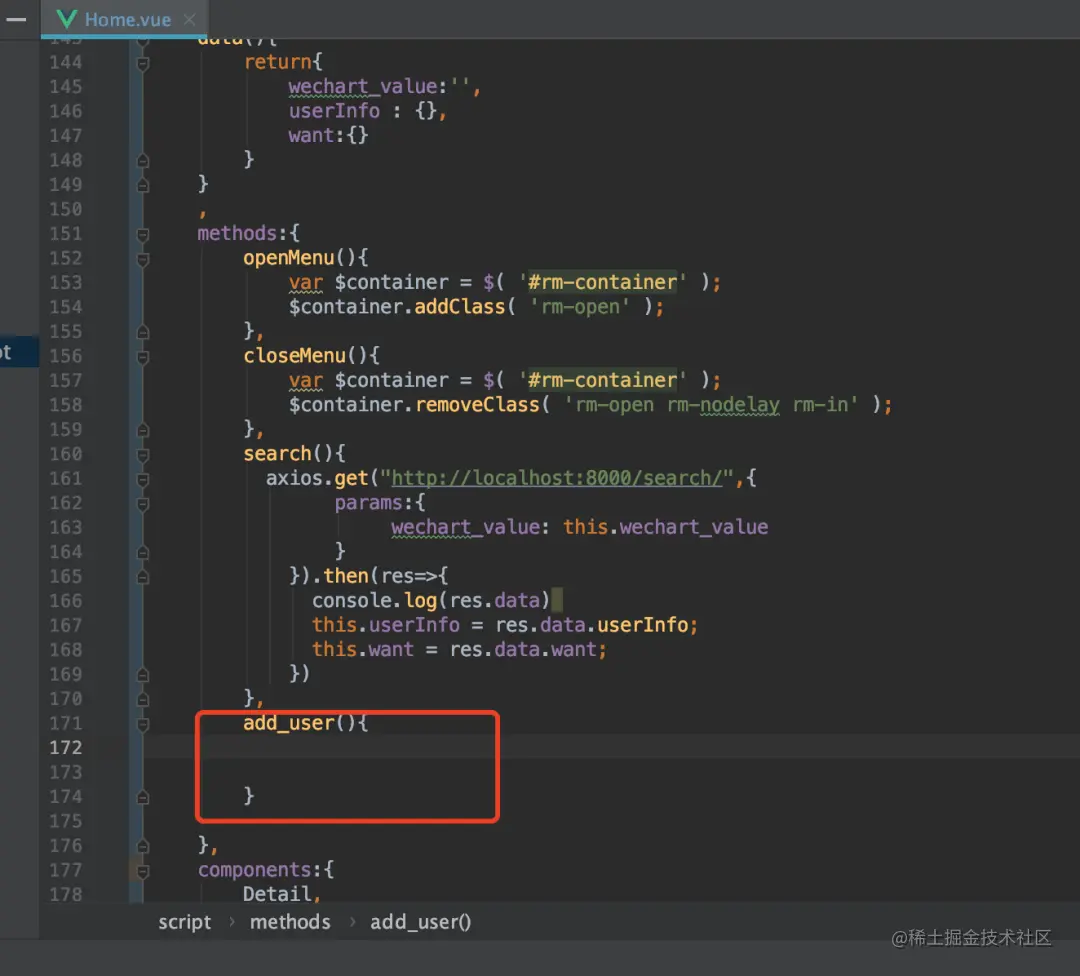This screenshot has width=1080, height=976.
Task: Collapse the axios.get call at line 161
Action: coord(143,479)
